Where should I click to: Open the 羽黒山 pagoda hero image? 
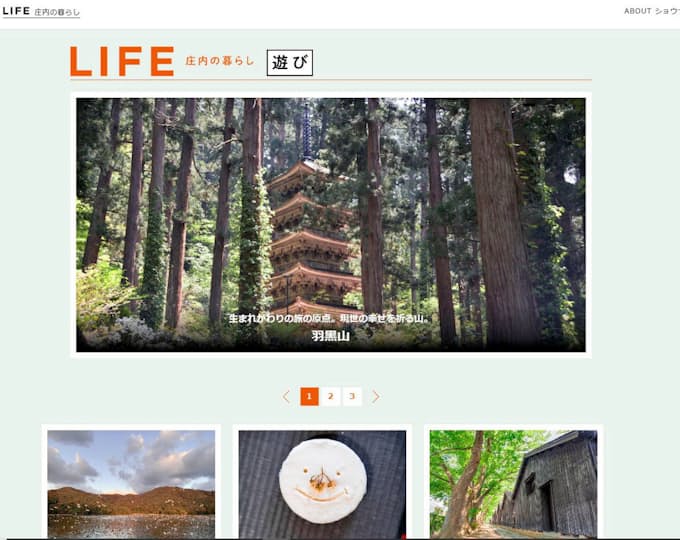[x=331, y=225]
